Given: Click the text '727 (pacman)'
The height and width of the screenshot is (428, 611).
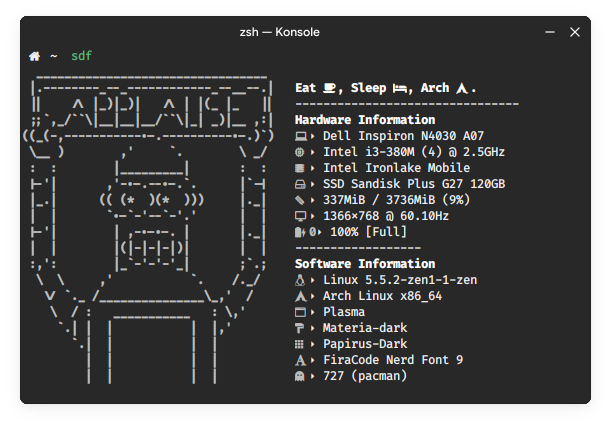Looking at the screenshot, I should (x=365, y=376).
